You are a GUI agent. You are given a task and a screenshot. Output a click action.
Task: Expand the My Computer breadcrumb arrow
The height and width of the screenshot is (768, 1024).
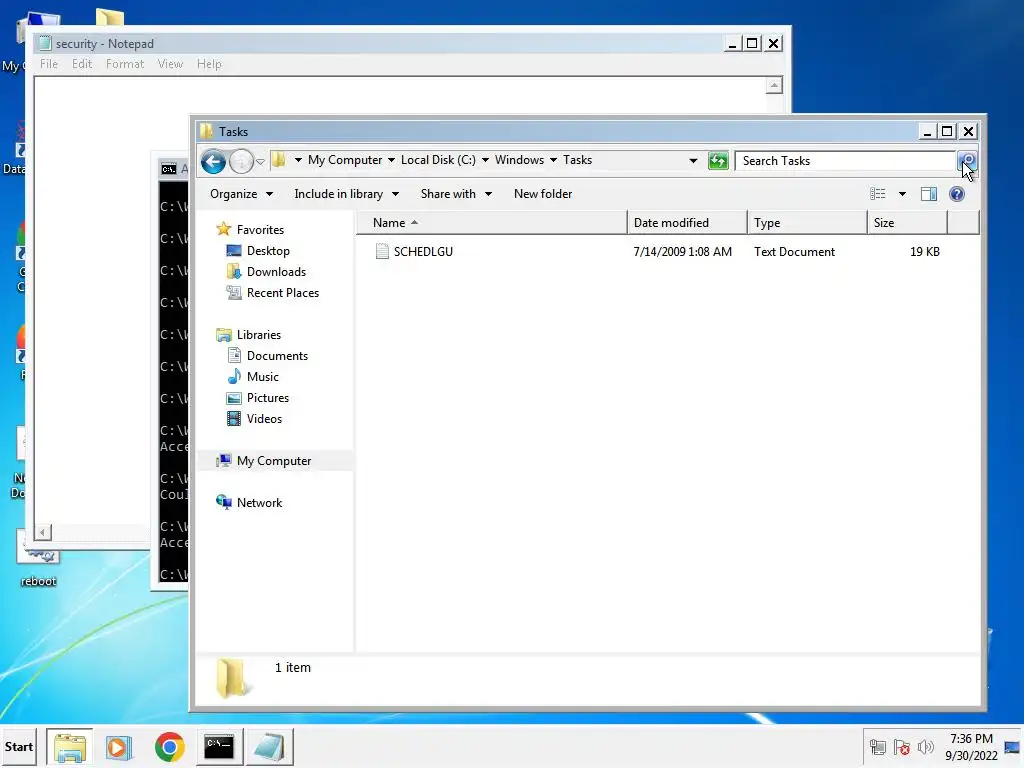click(391, 160)
